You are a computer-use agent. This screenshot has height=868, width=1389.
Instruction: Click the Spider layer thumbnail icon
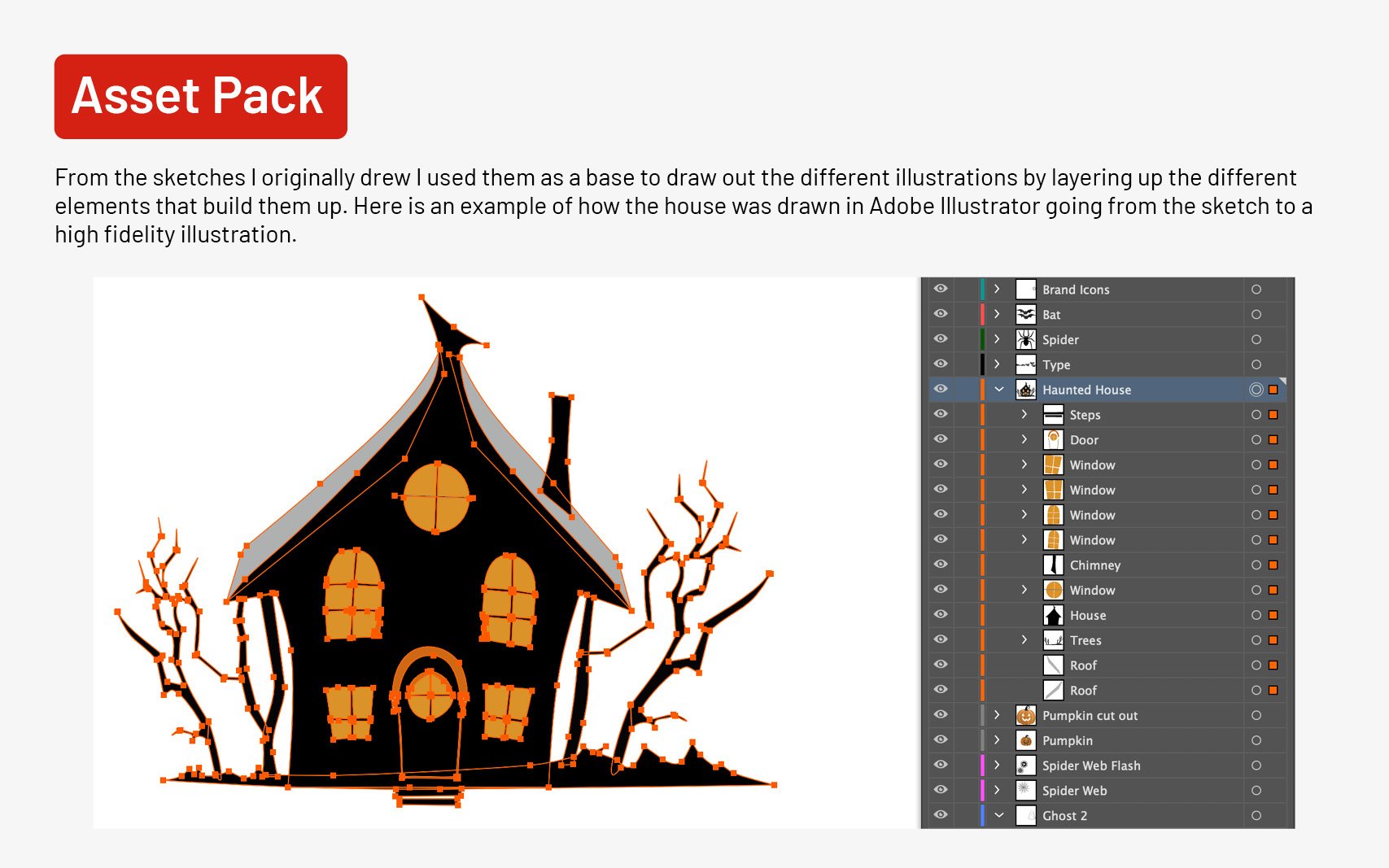point(1025,339)
